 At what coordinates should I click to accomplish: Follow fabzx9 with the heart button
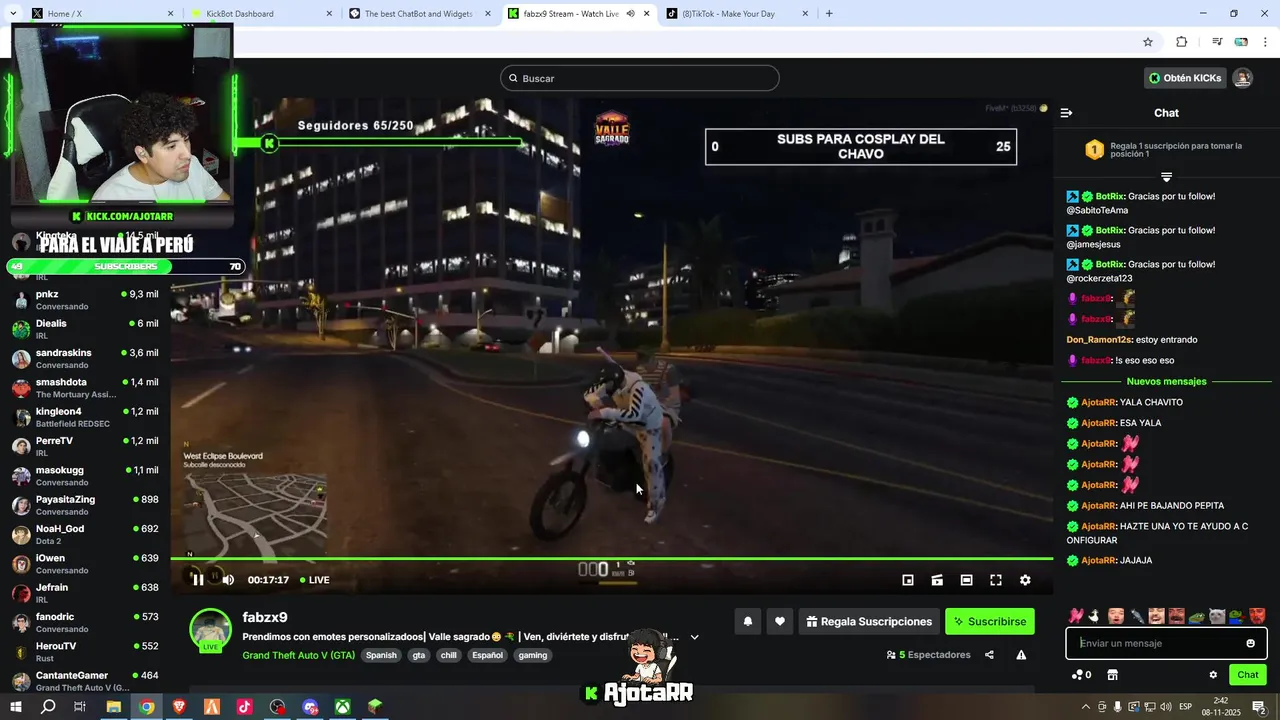780,622
